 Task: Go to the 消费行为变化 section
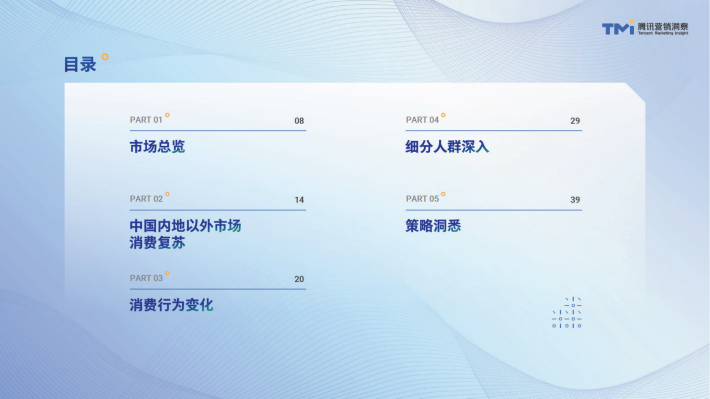tap(171, 305)
